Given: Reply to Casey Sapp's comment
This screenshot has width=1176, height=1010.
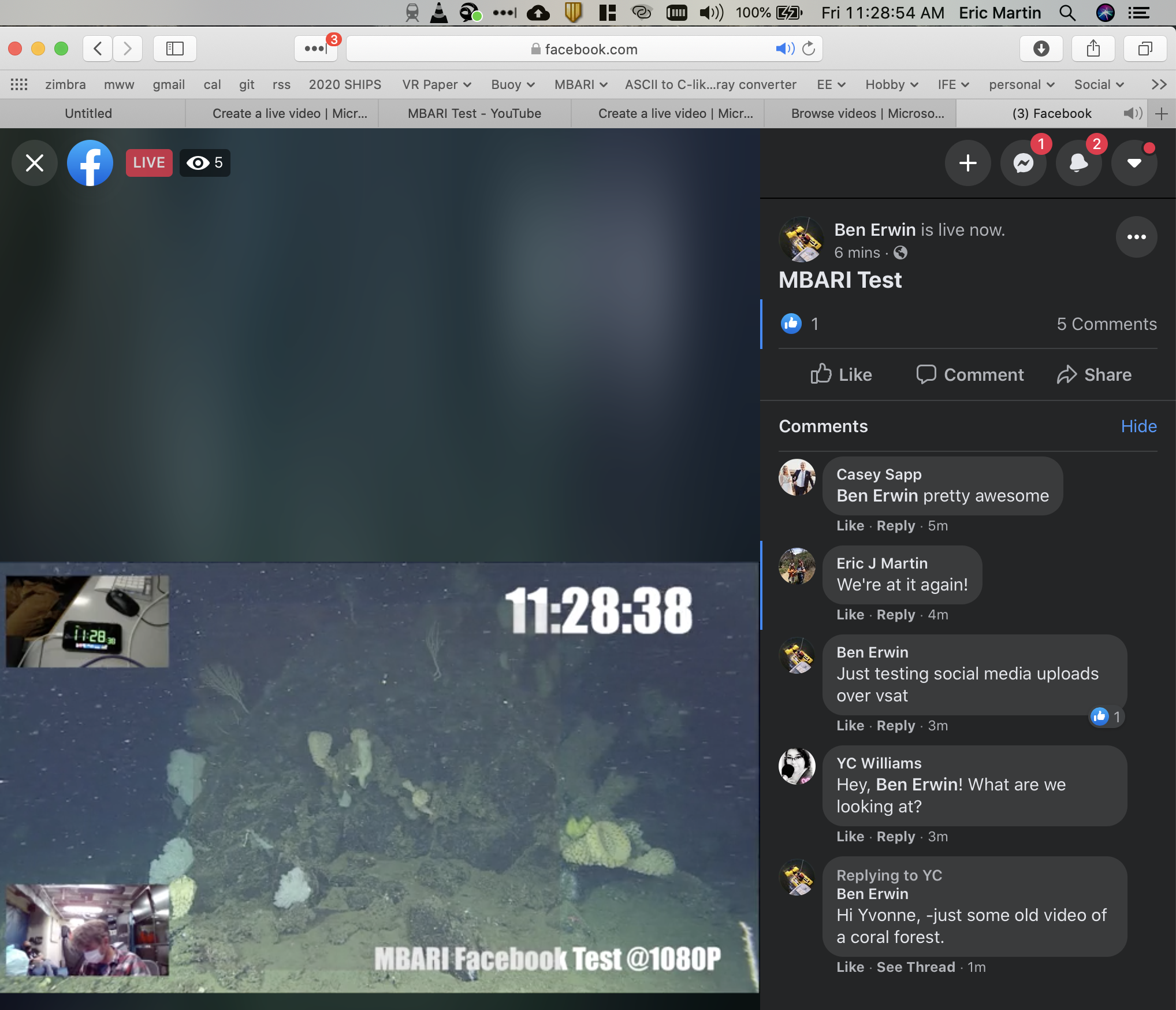Looking at the screenshot, I should pos(896,526).
